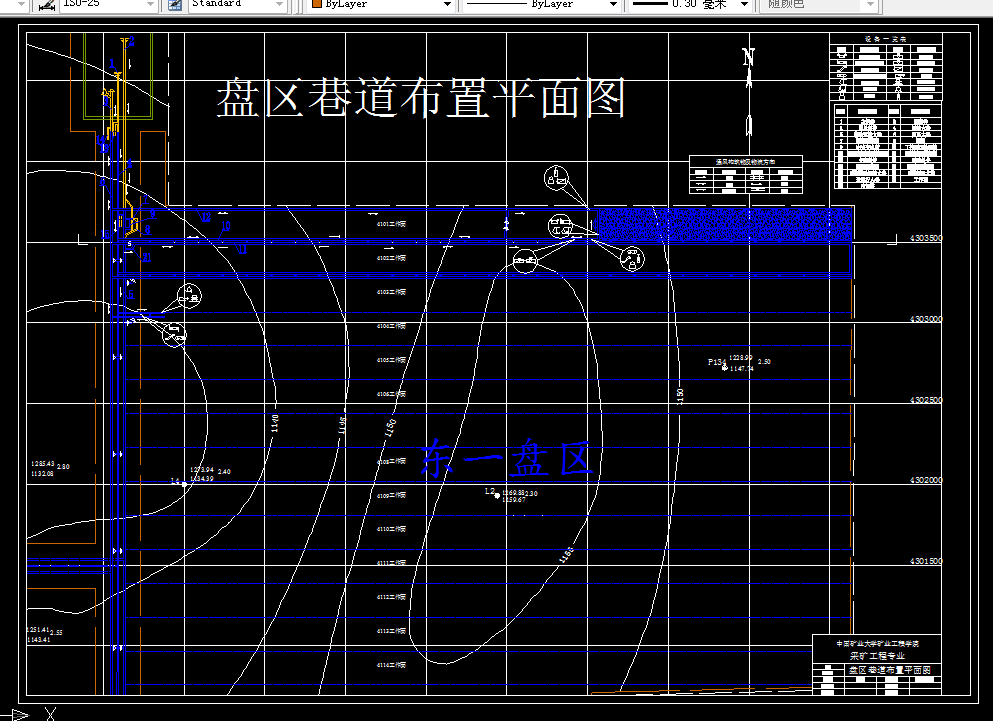This screenshot has width=993, height=721.
Task: Click the 4302000 coordinate label
Action: pyautogui.click(x=926, y=480)
